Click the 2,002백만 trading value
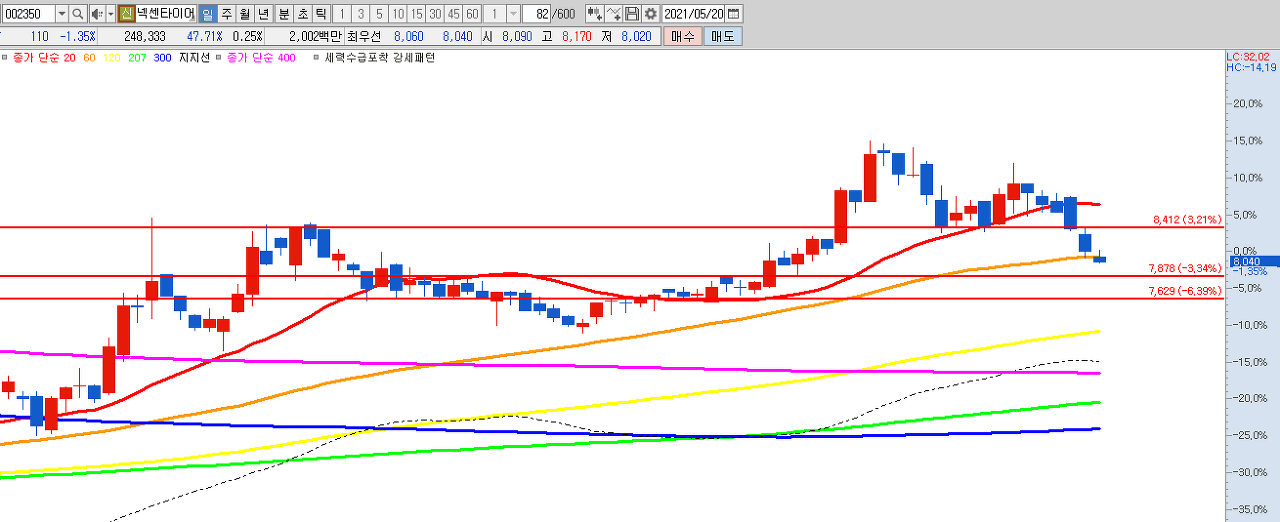Image resolution: width=1280 pixels, height=522 pixels. [x=315, y=36]
